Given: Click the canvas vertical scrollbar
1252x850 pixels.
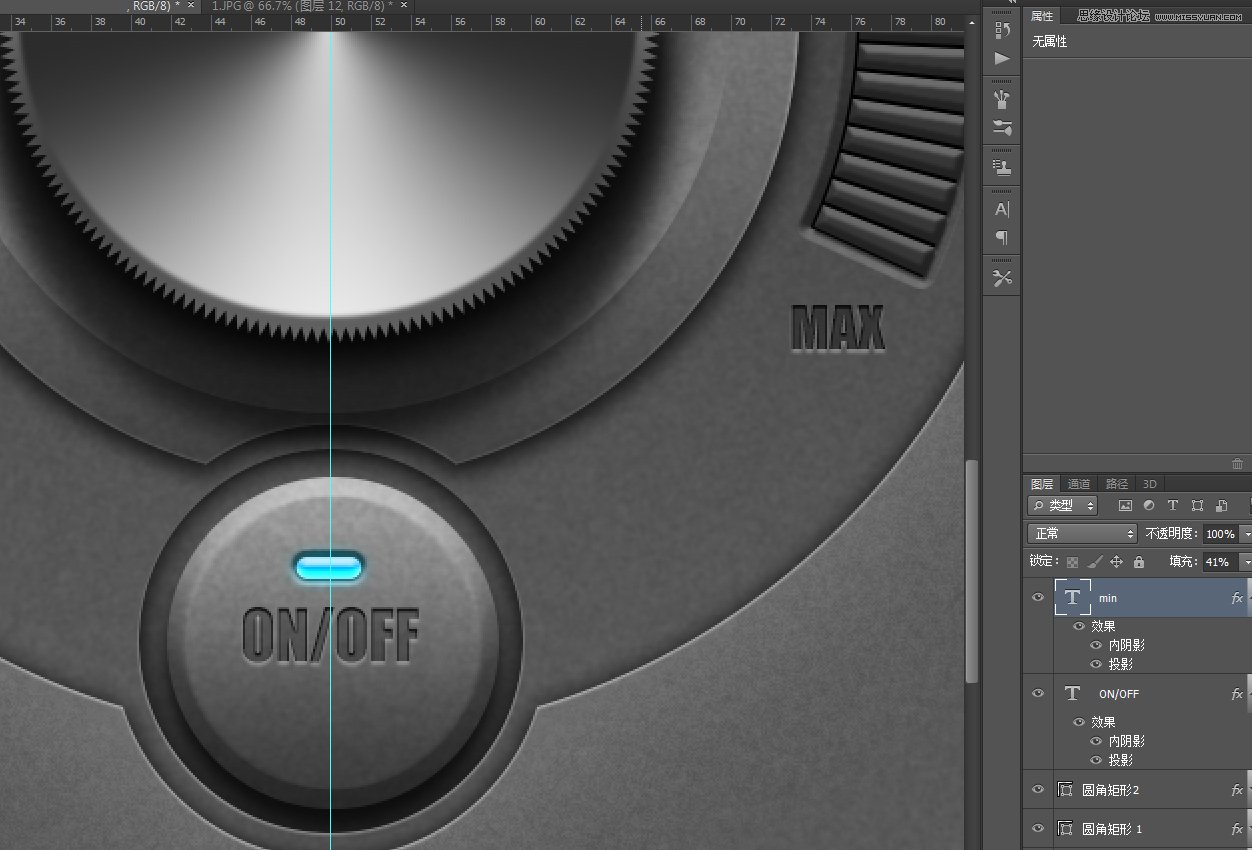Looking at the screenshot, I should point(971,570).
